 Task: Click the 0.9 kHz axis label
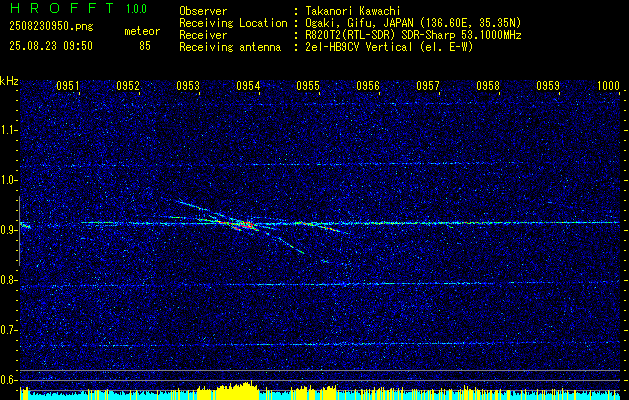8,230
